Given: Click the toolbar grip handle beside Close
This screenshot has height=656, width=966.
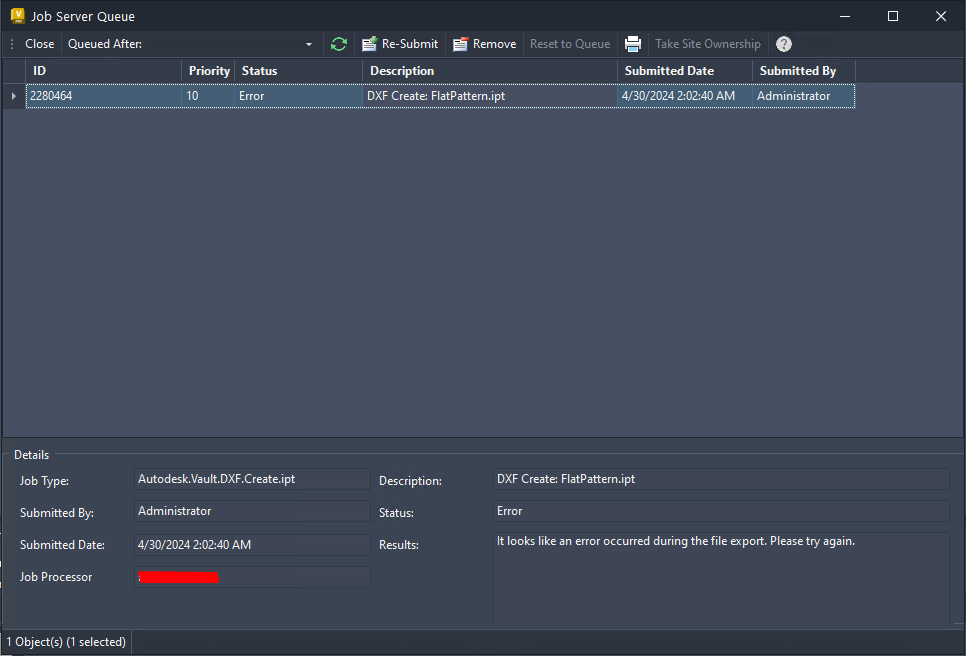Looking at the screenshot, I should [12, 44].
